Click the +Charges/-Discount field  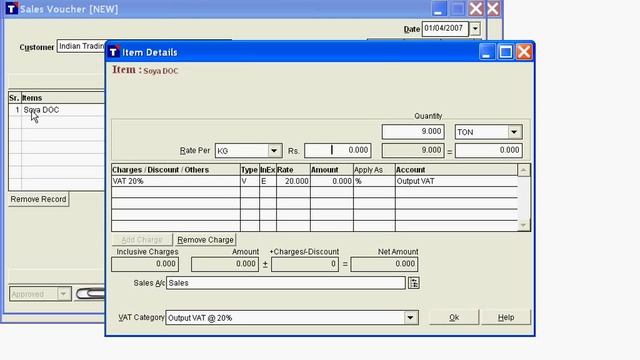pos(304,264)
